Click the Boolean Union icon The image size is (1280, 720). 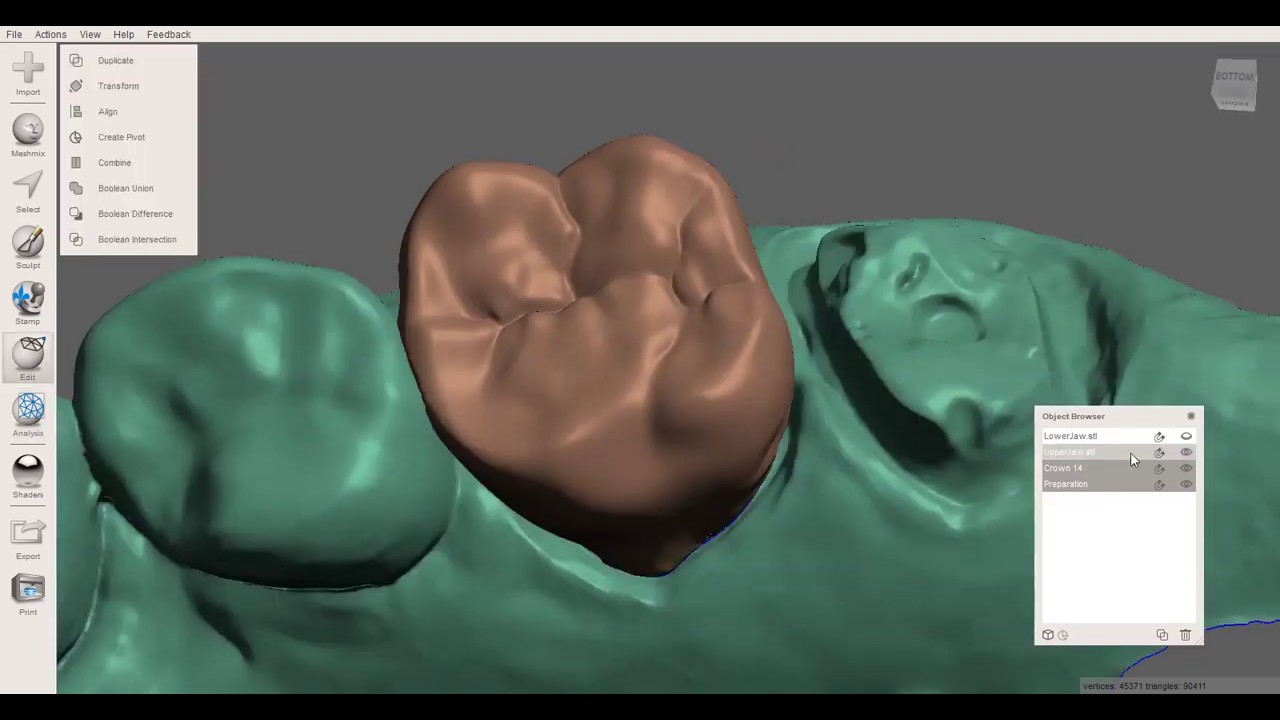pyautogui.click(x=76, y=188)
